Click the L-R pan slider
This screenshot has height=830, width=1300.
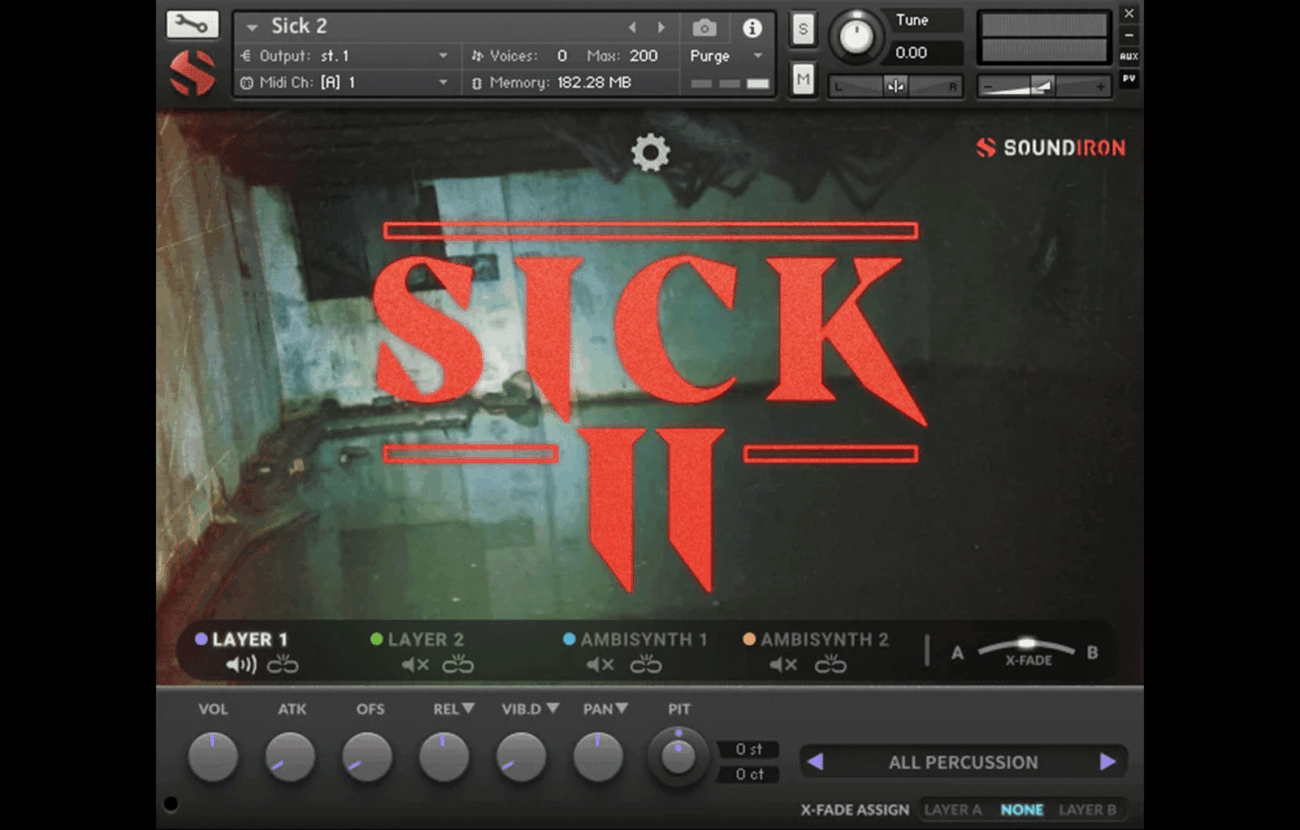(896, 87)
